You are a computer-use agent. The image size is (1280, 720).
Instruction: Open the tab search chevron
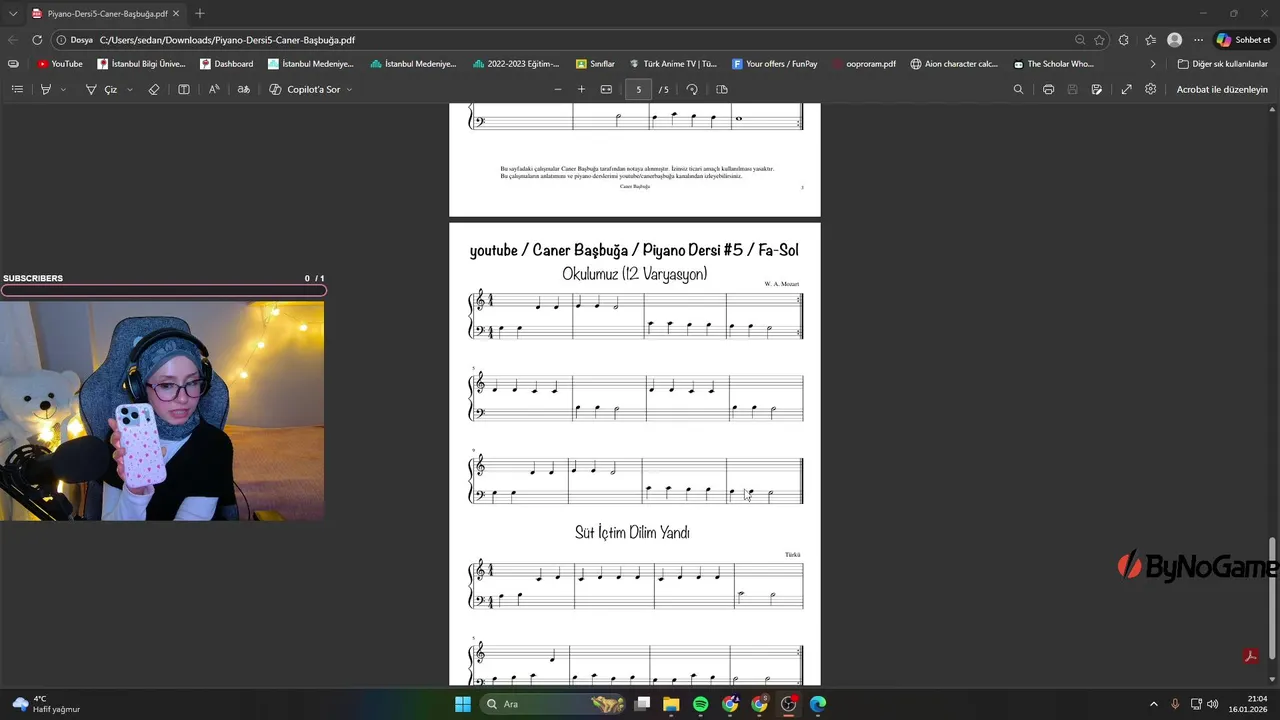tap(13, 14)
